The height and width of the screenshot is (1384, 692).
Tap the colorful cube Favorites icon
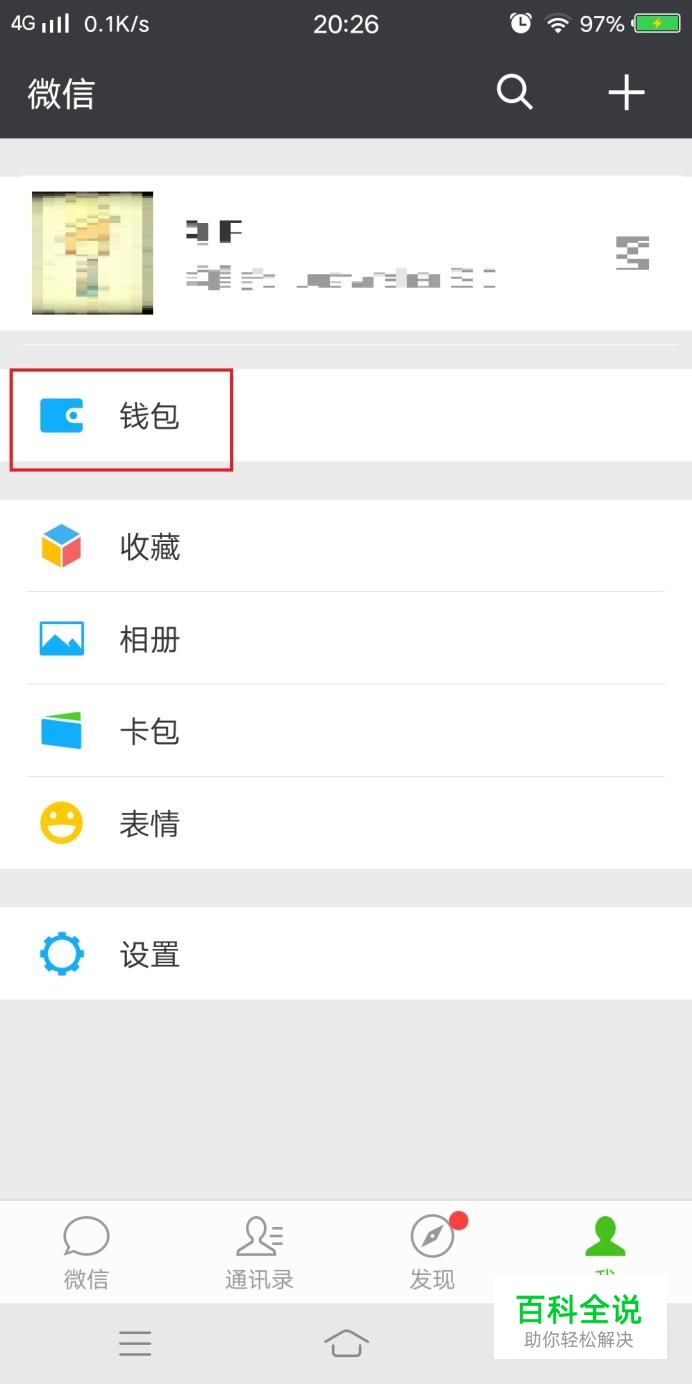click(x=61, y=546)
